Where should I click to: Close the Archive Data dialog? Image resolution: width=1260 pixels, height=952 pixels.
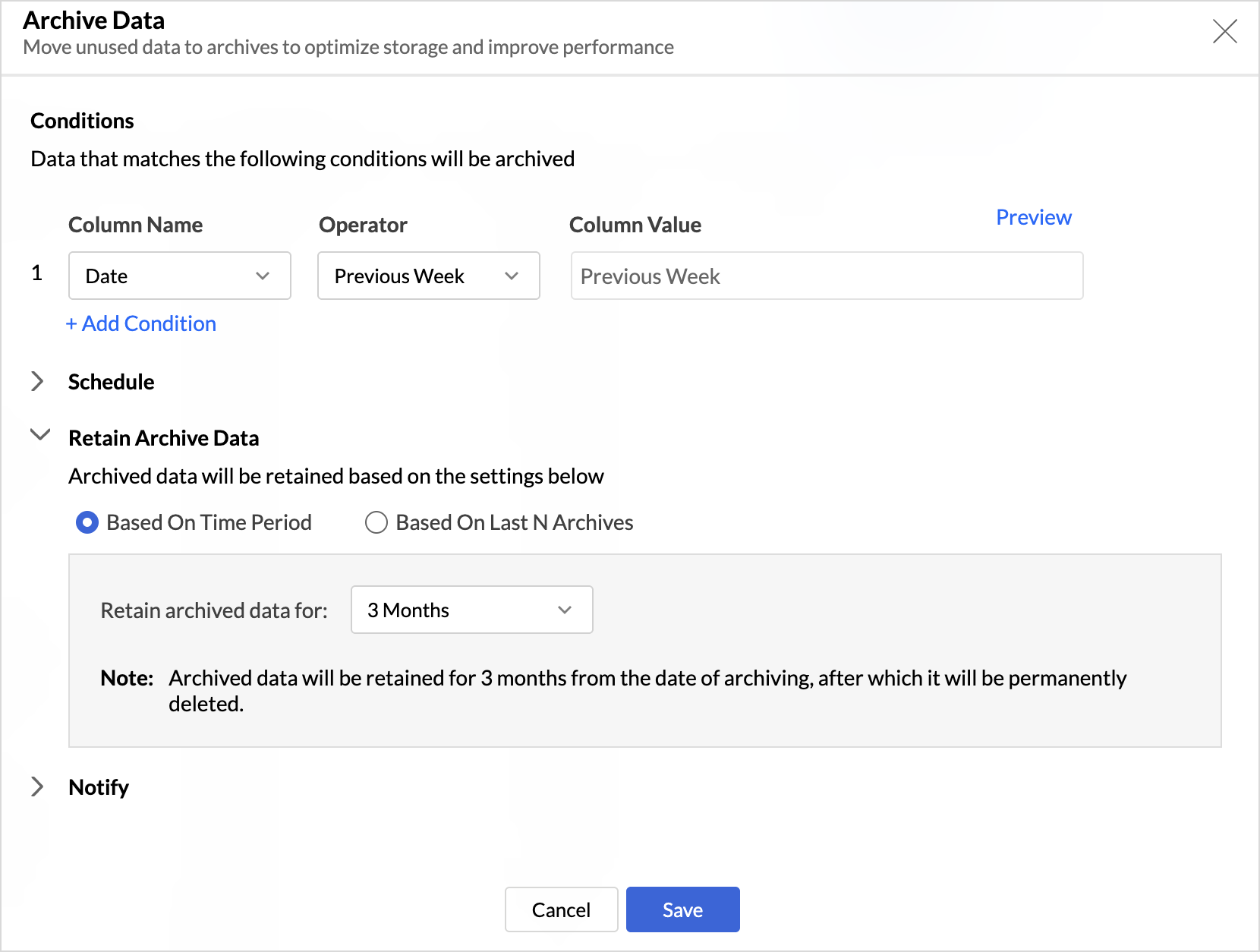pos(1224,31)
